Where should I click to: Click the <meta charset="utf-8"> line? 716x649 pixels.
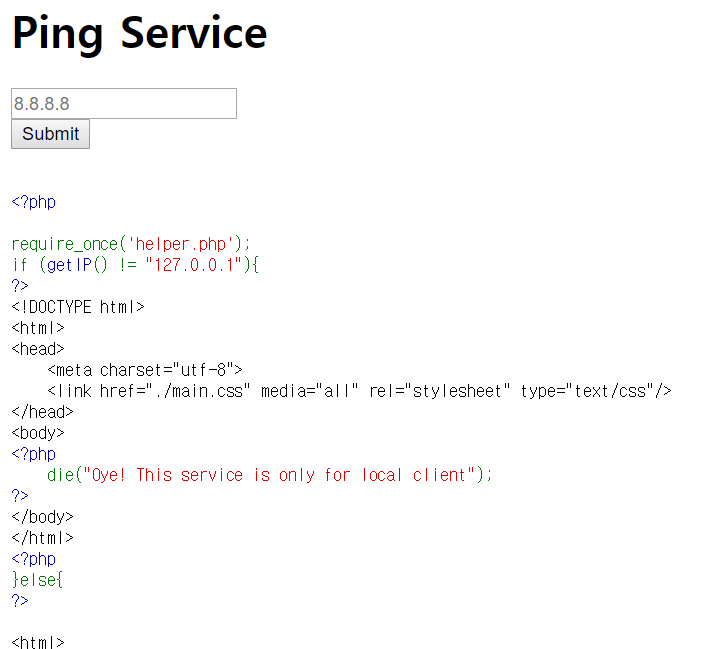[145, 370]
